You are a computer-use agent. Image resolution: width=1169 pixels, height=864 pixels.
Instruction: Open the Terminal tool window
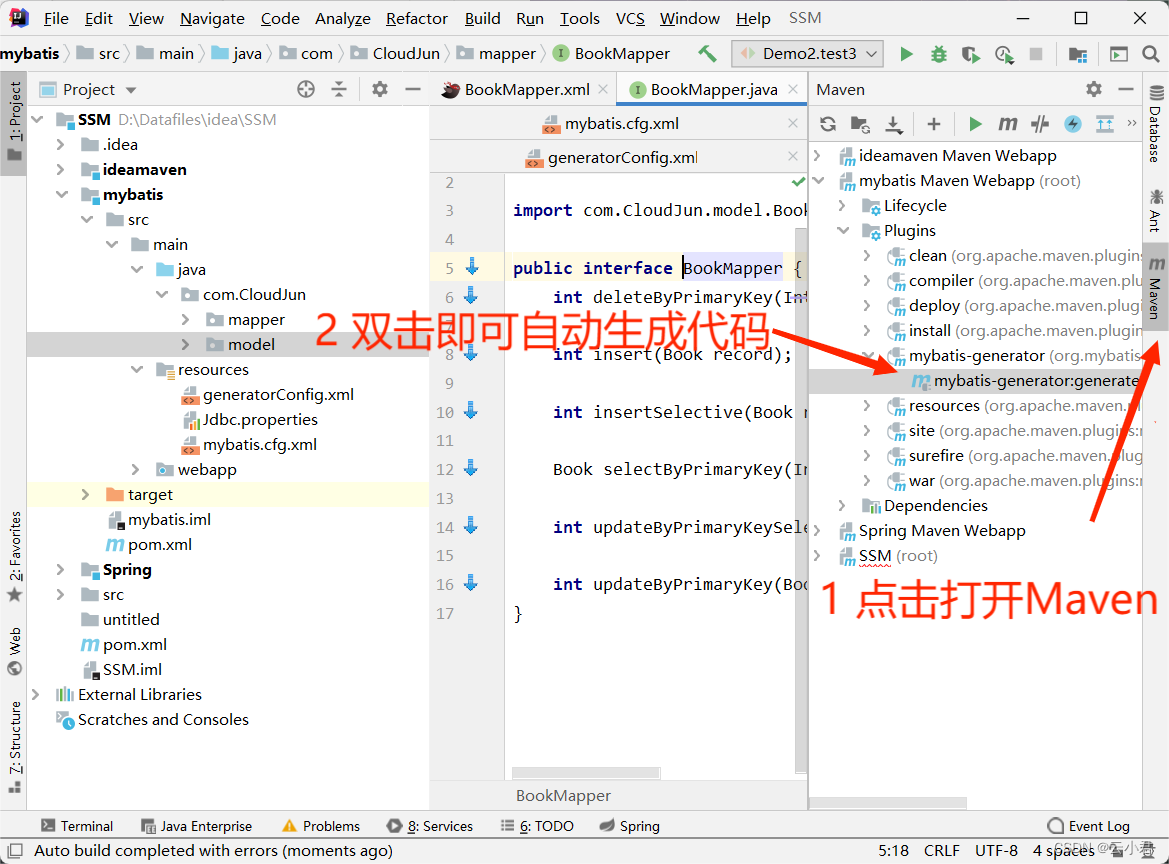click(78, 826)
